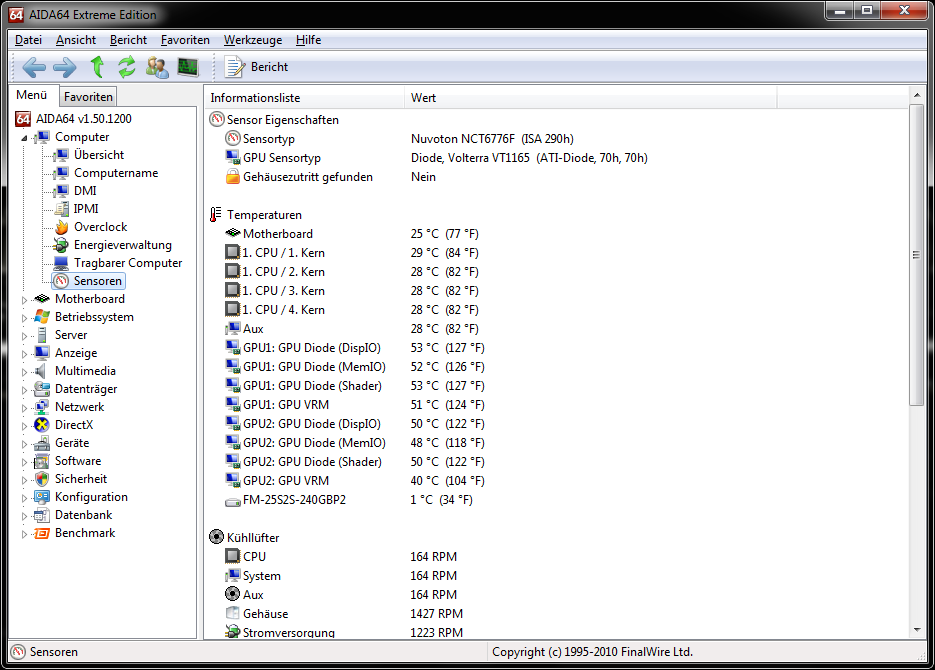Go forward with the blue right arrow
The width and height of the screenshot is (935, 670).
(x=64, y=67)
